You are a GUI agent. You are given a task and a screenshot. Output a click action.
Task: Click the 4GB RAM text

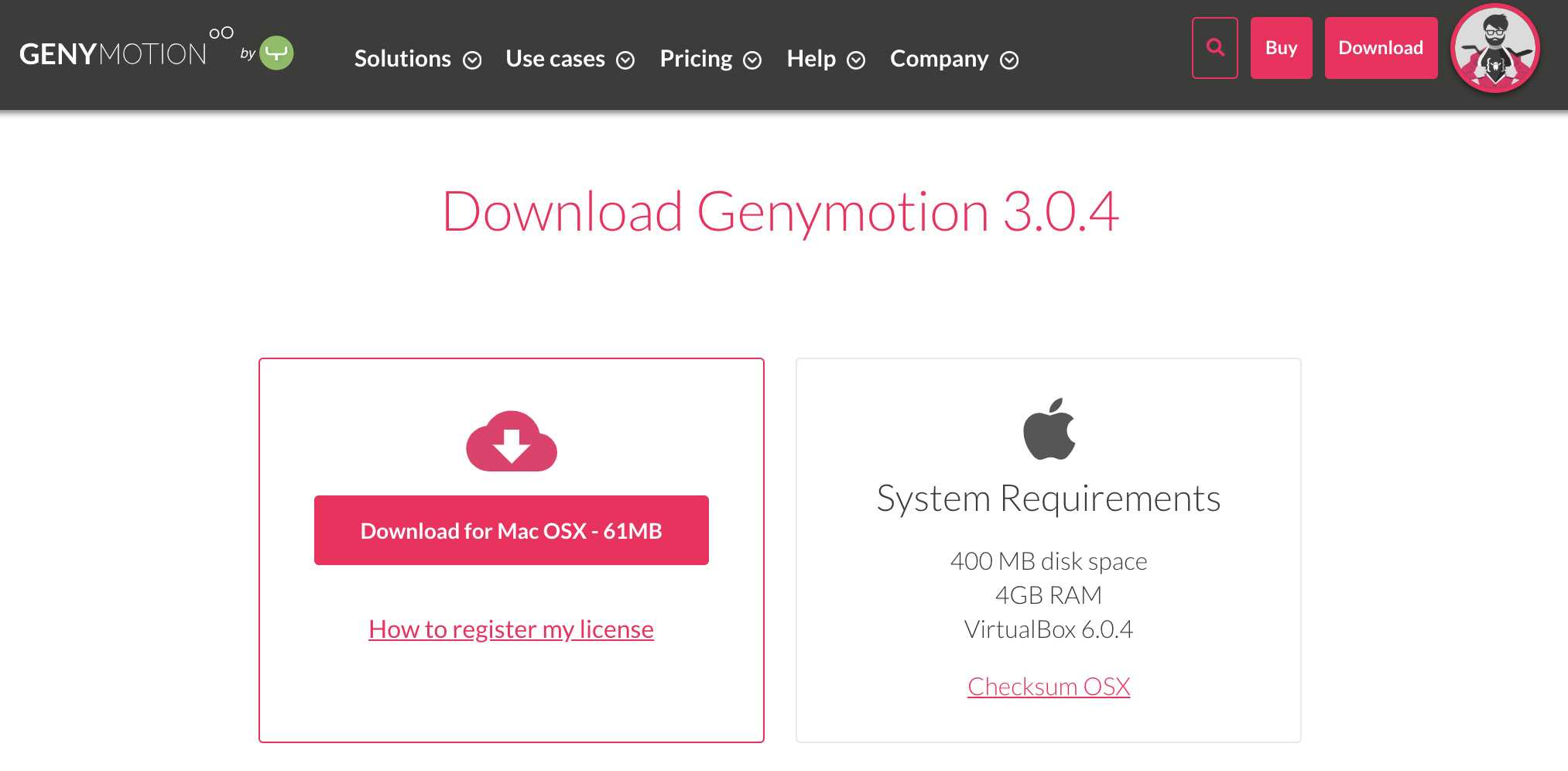[1049, 595]
